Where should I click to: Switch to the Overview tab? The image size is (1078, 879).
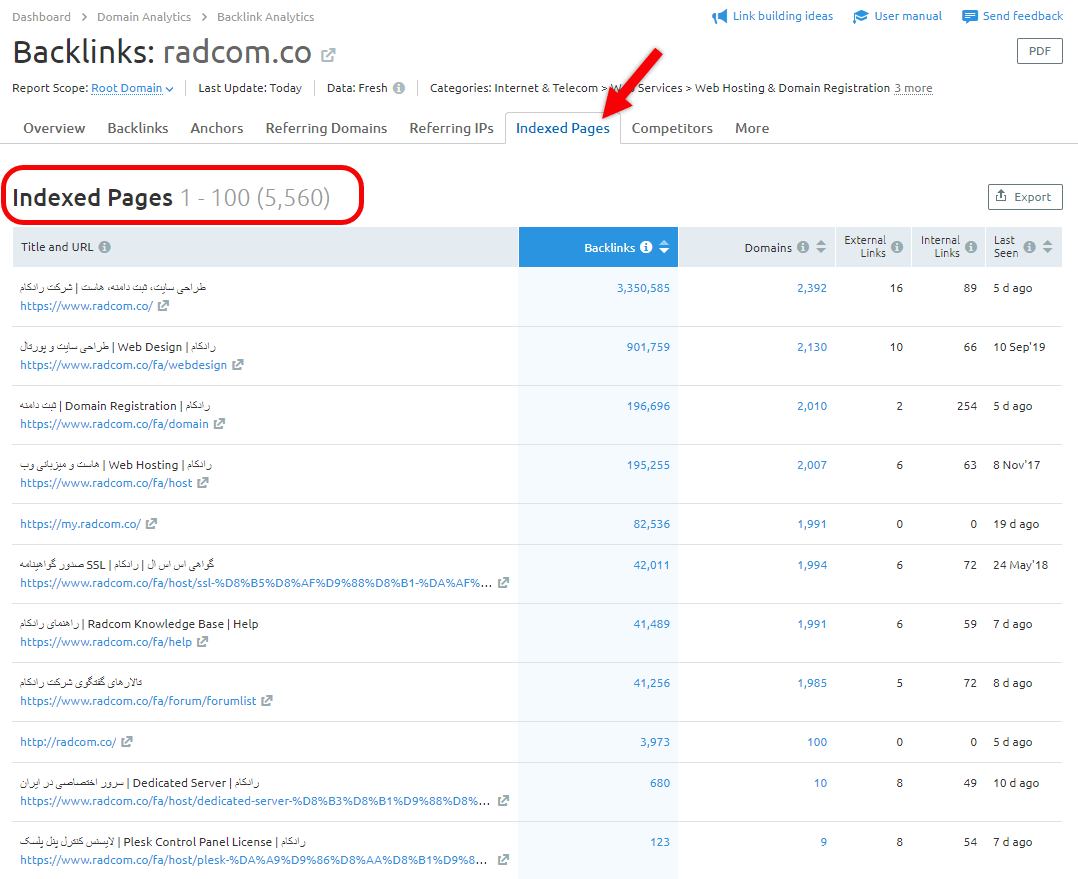coord(54,128)
